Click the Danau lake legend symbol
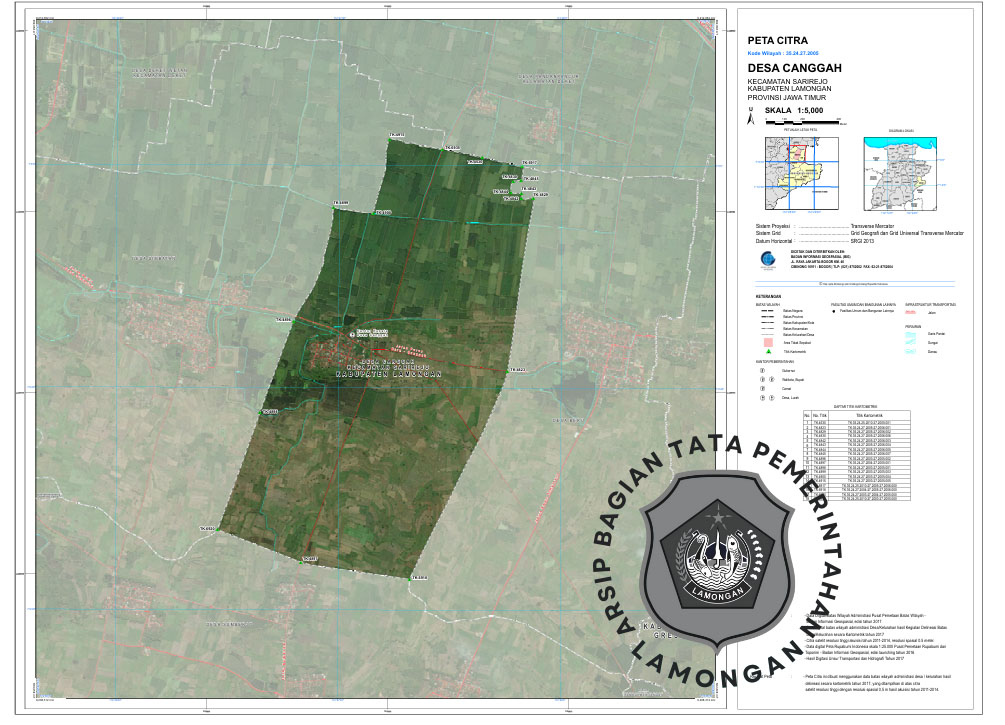The image size is (1005, 725). click(x=910, y=350)
